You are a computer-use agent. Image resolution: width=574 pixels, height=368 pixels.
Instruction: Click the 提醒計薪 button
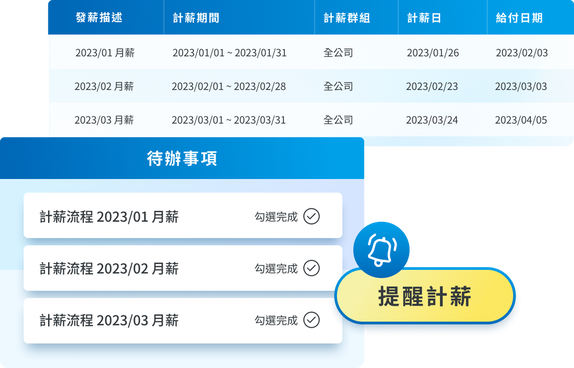425,296
